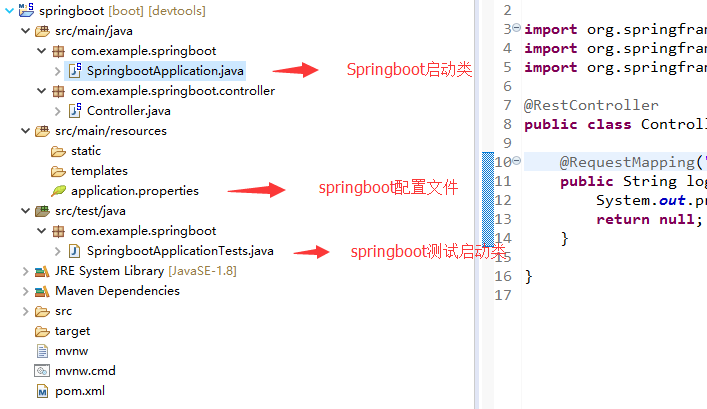
Task: Collapse com.example.springboot package under src/test/java
Action: click(x=41, y=231)
